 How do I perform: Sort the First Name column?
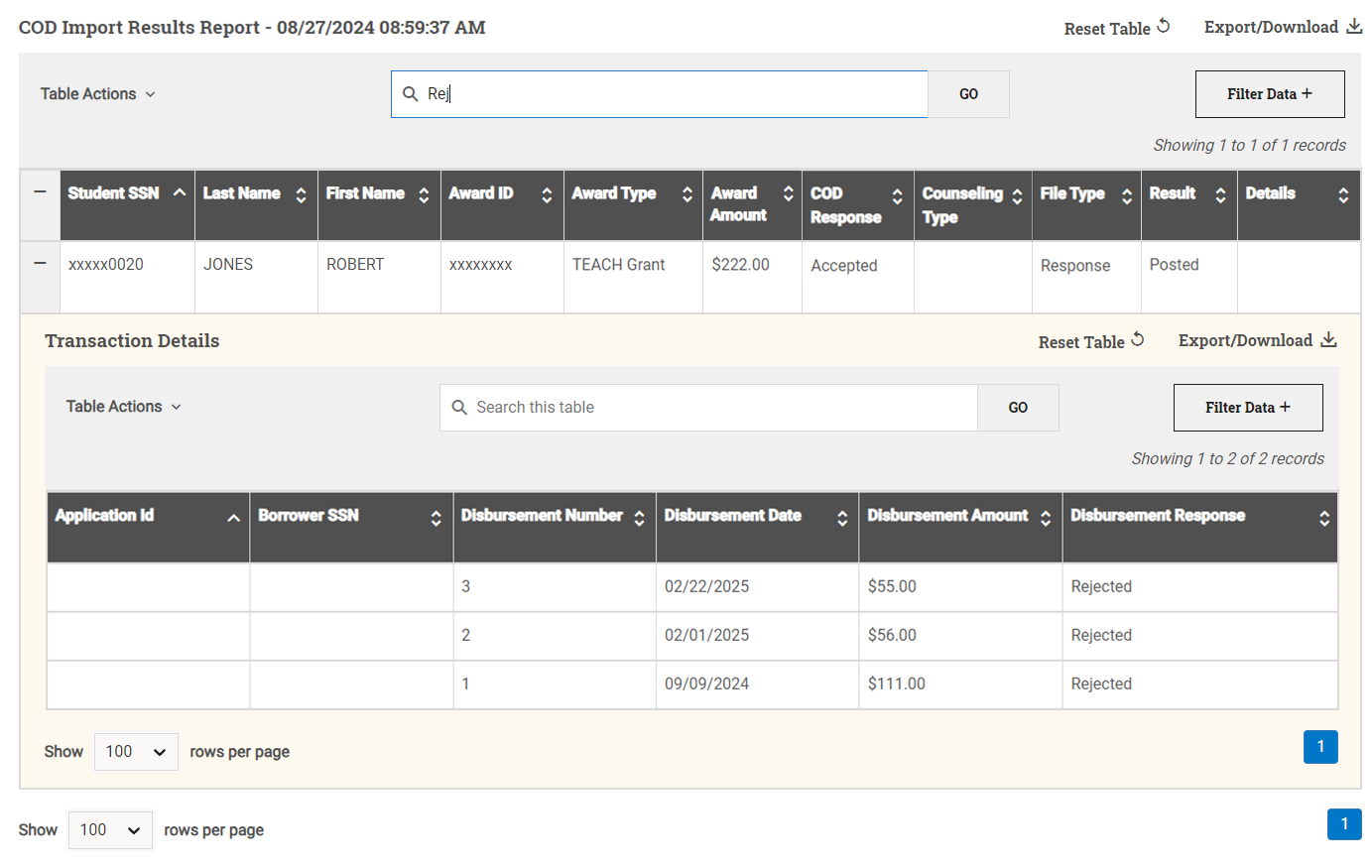pos(424,195)
